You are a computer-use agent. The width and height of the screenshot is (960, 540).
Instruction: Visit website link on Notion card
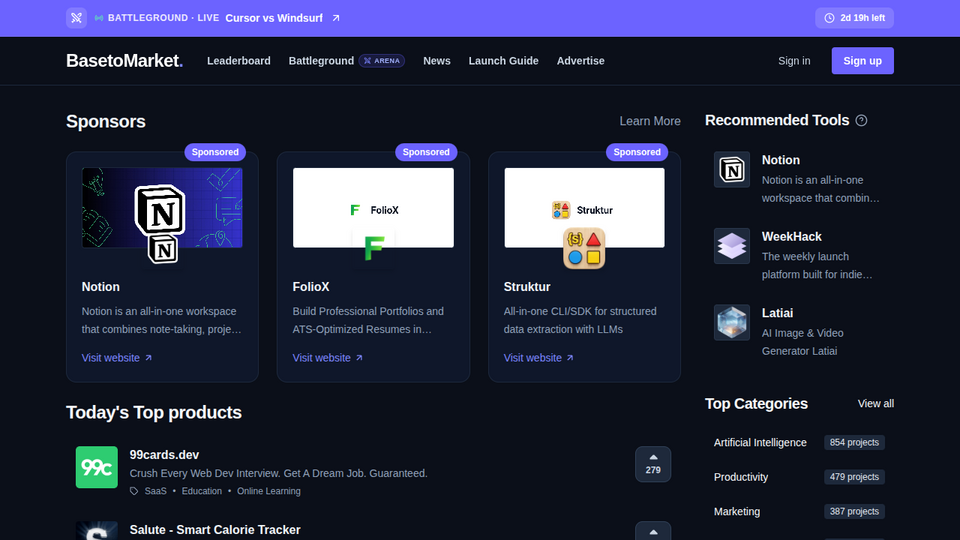pyautogui.click(x=116, y=358)
